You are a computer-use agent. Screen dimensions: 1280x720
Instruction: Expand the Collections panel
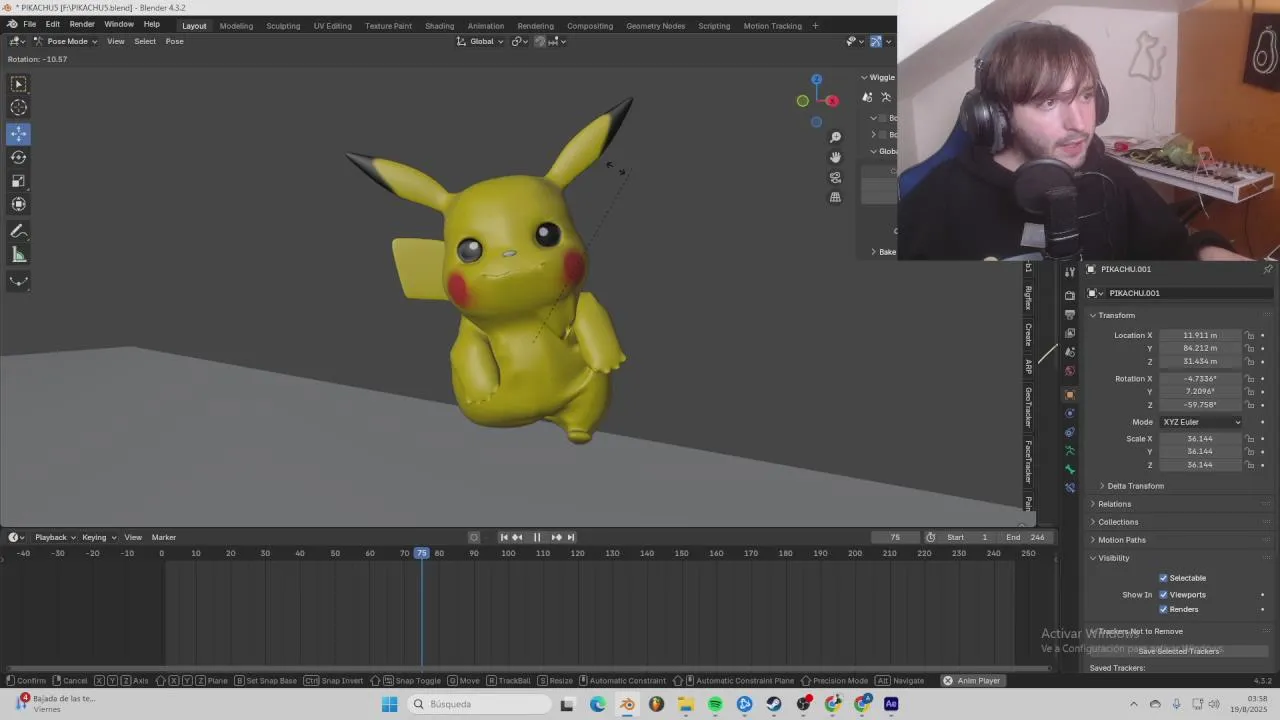(x=1118, y=522)
